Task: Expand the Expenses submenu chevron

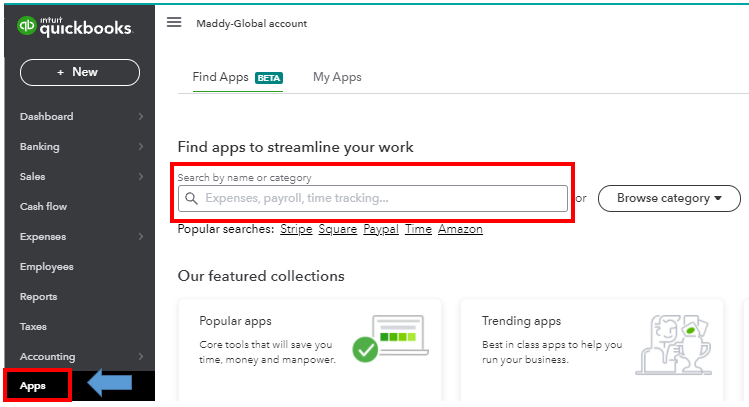Action: coord(140,236)
